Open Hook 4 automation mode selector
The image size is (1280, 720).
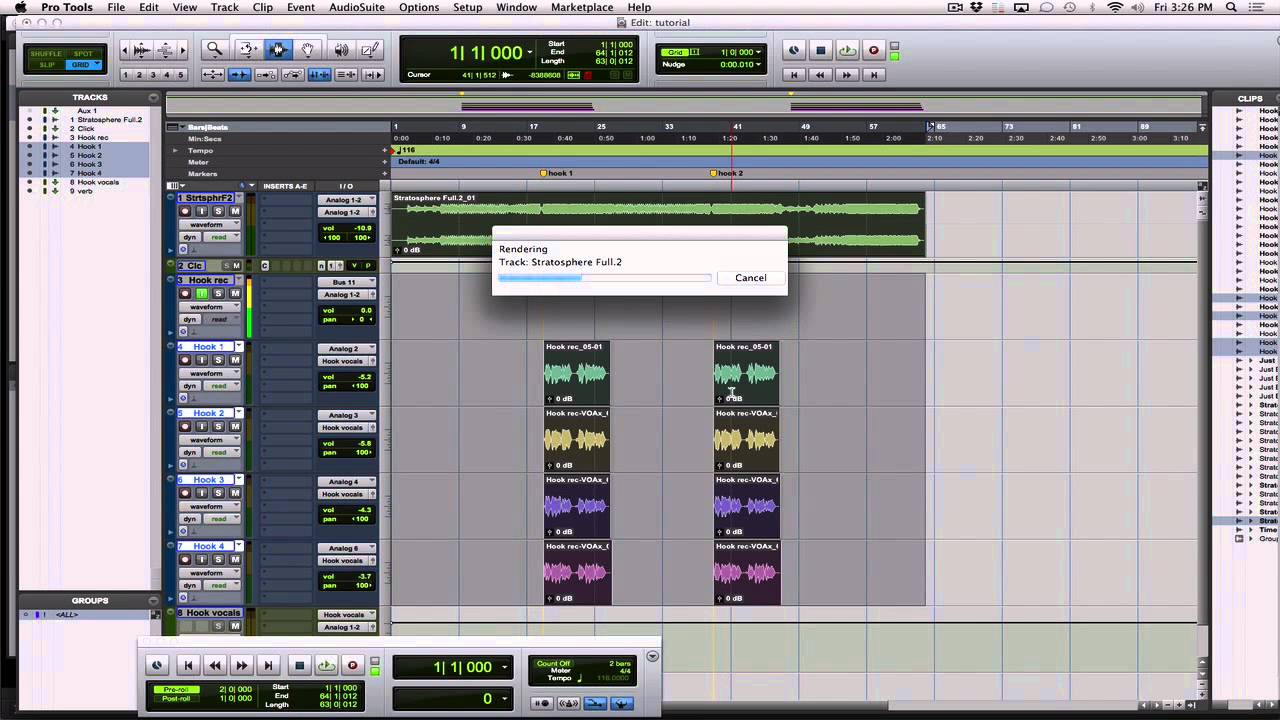click(220, 585)
